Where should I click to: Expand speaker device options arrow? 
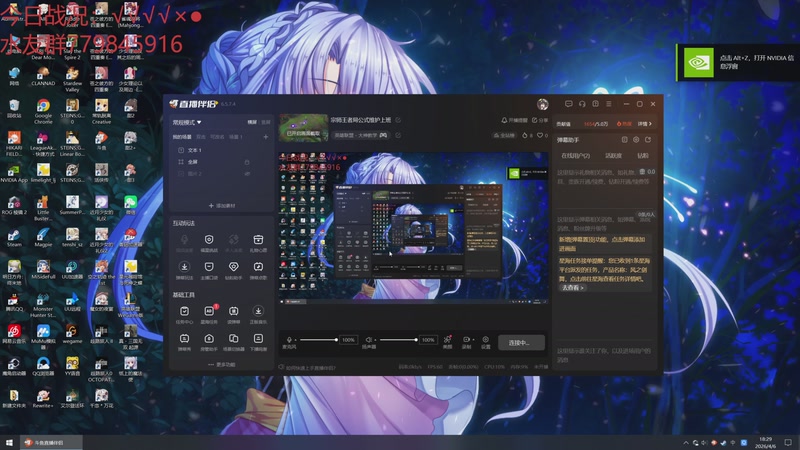tap(374, 340)
